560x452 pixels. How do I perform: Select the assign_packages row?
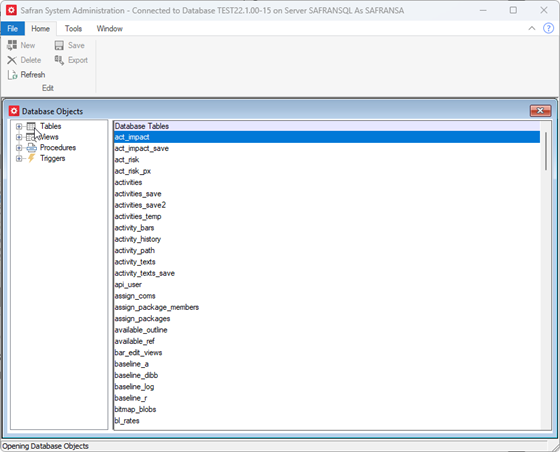tap(326, 319)
